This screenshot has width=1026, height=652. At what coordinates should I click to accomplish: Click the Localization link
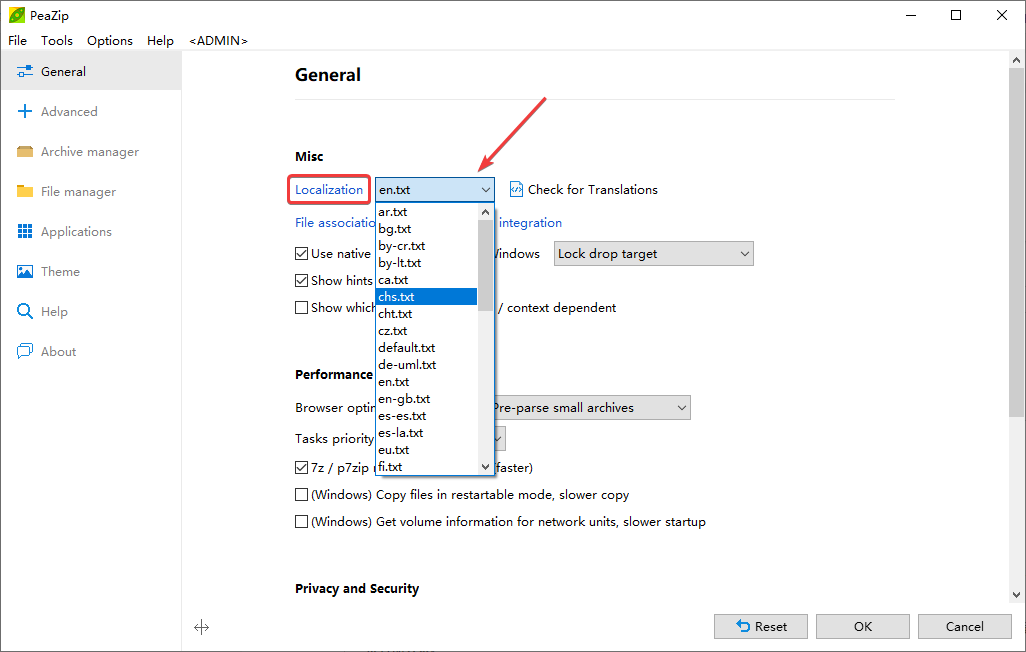[329, 189]
